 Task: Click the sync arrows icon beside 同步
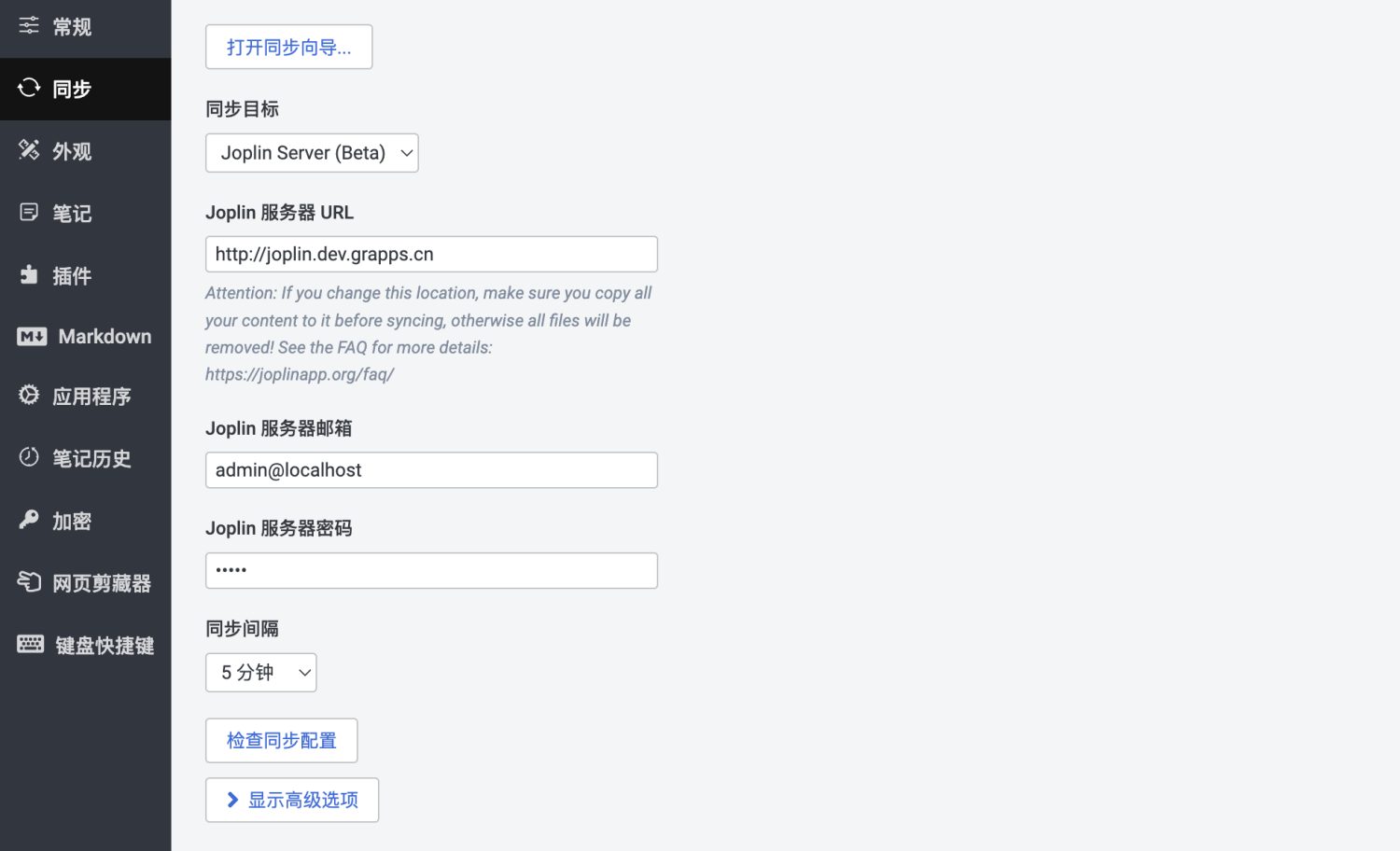pyautogui.click(x=29, y=88)
